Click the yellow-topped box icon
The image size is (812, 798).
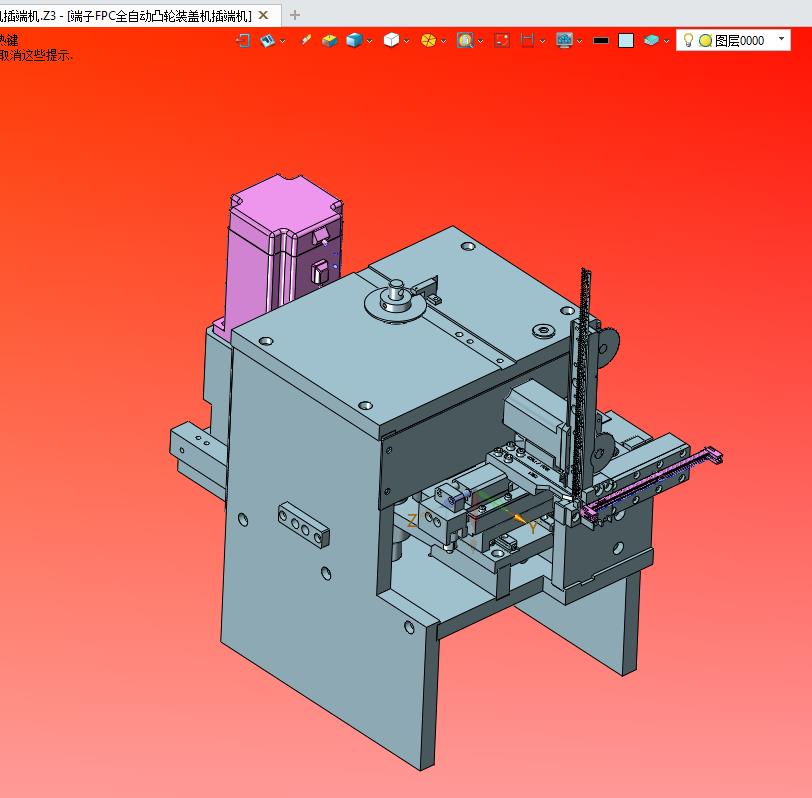pyautogui.click(x=329, y=40)
